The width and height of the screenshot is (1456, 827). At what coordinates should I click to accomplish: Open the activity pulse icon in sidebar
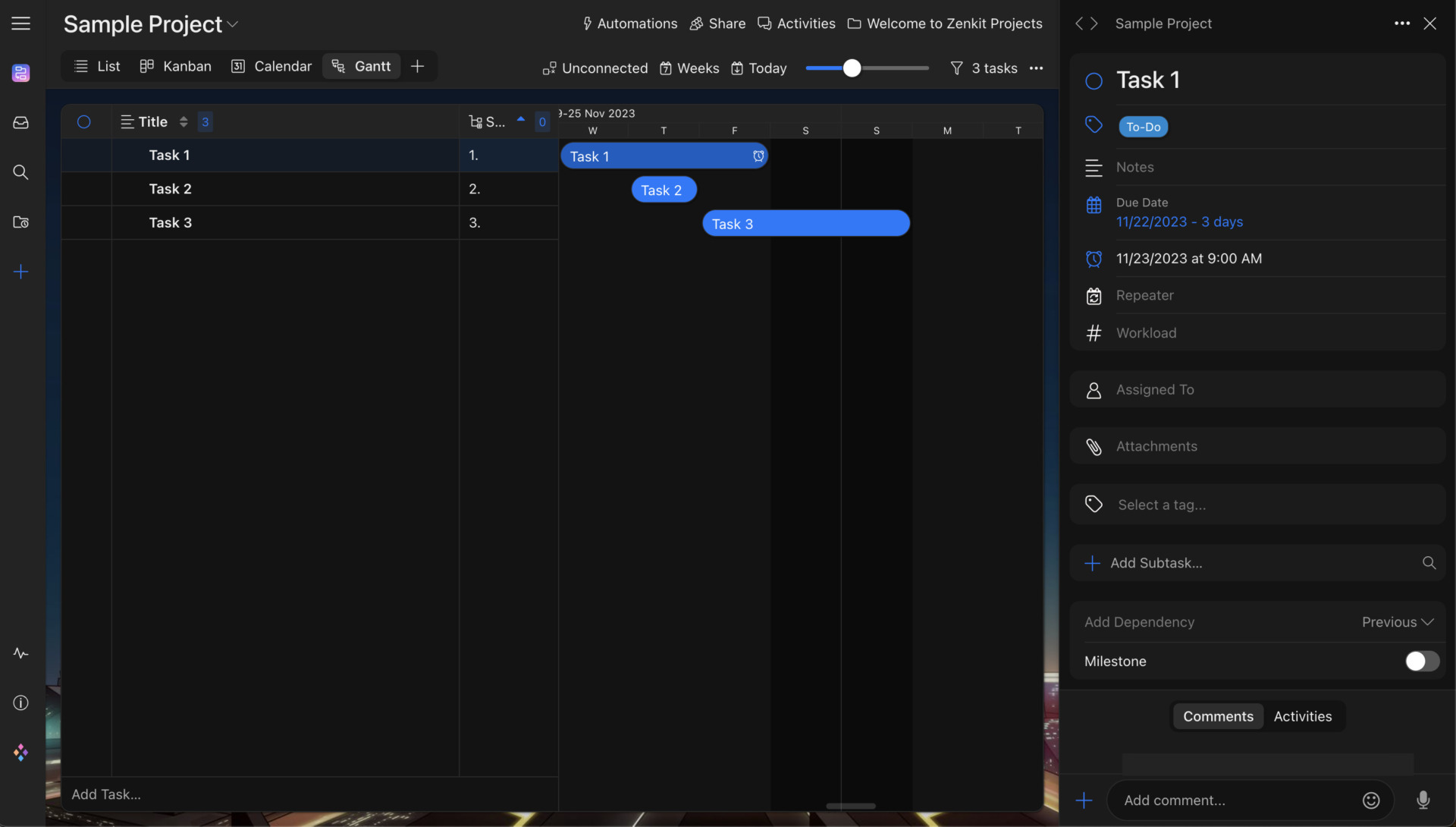pyautogui.click(x=21, y=653)
